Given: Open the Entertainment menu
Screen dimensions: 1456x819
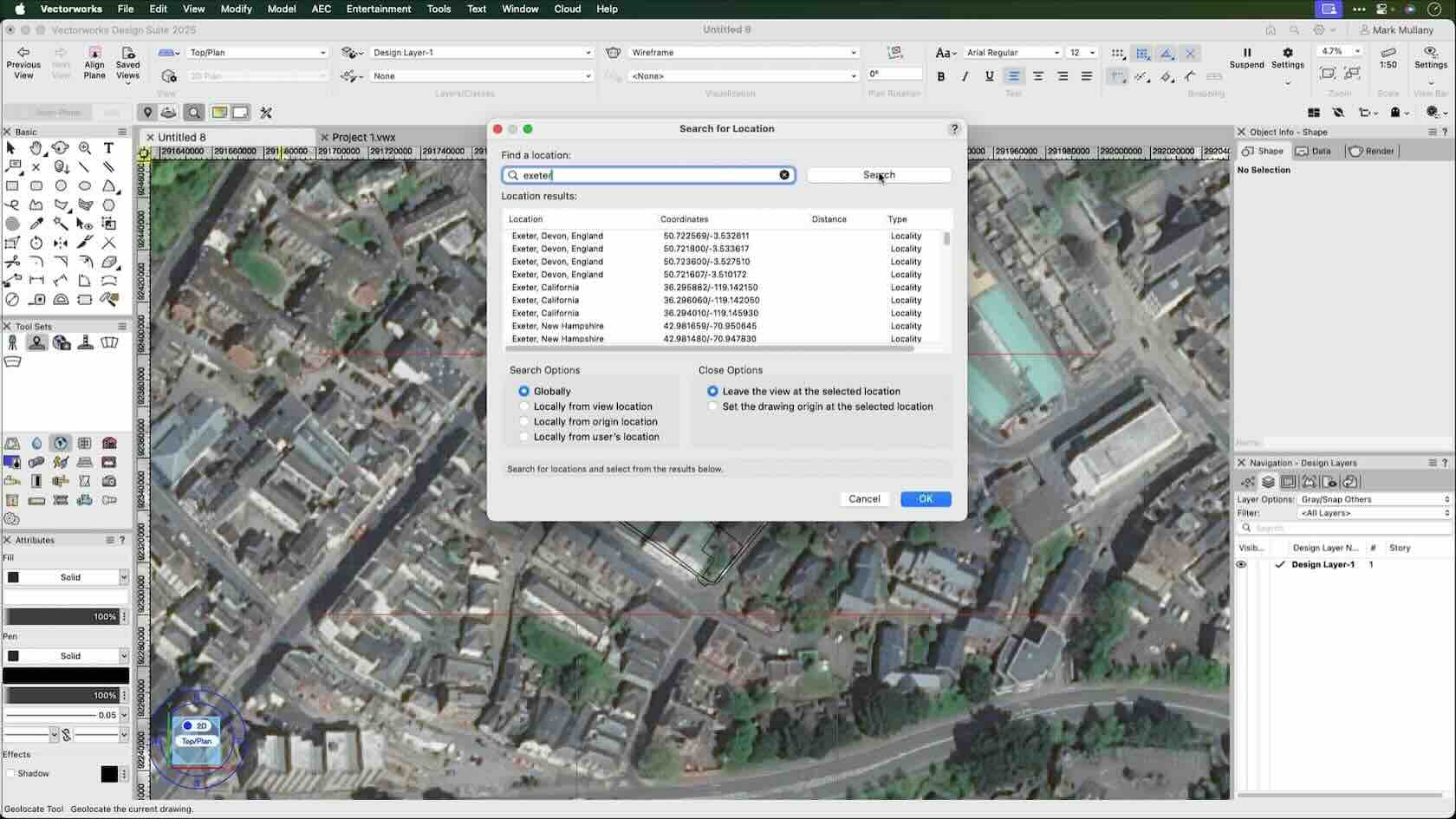Looking at the screenshot, I should [379, 9].
